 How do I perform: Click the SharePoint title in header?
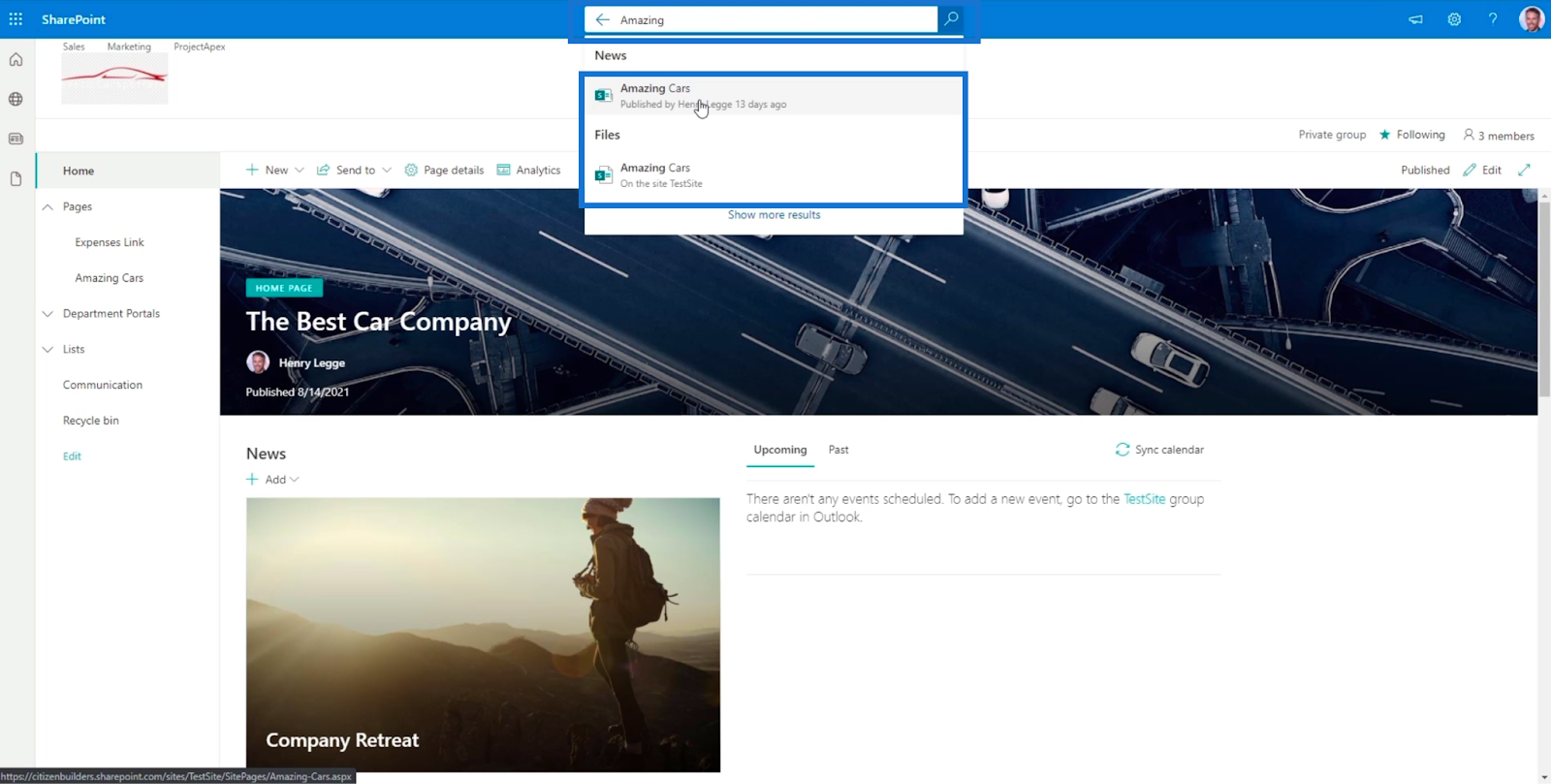pos(74,19)
